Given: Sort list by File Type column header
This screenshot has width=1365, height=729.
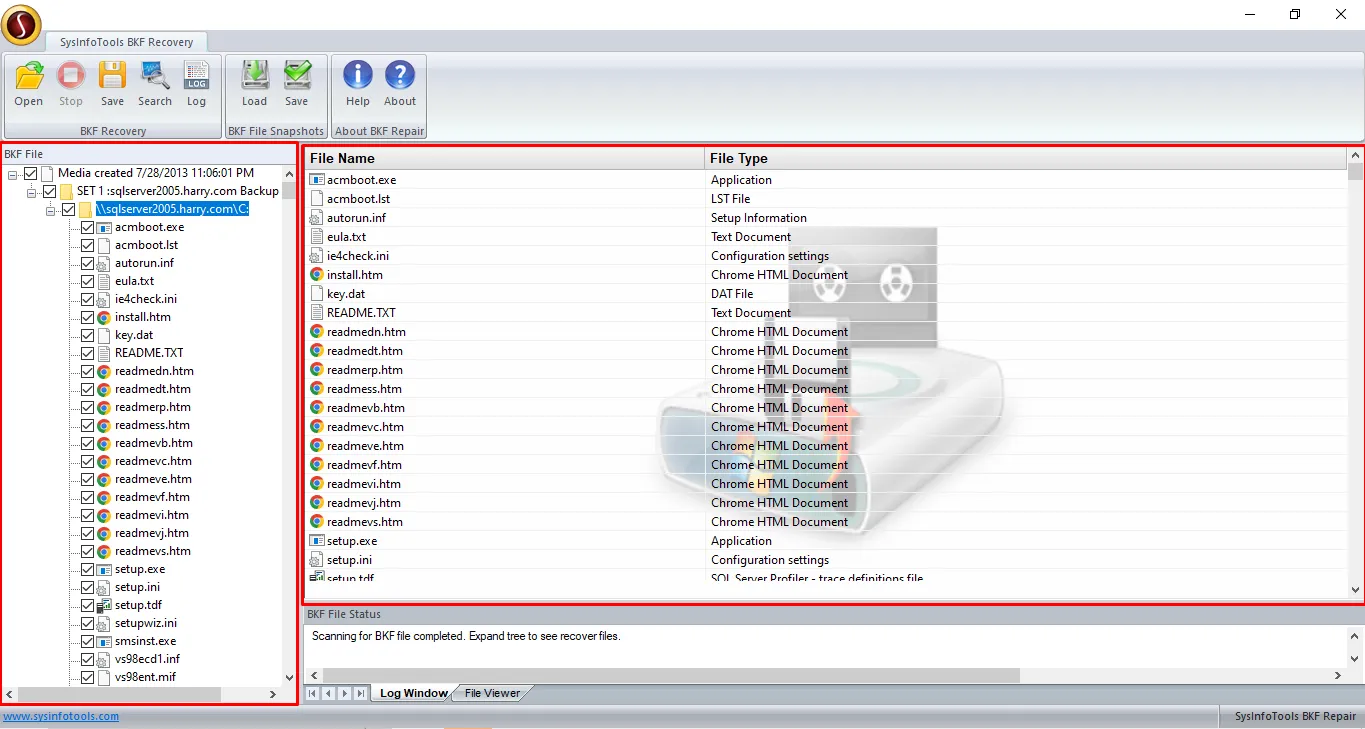Looking at the screenshot, I should [x=738, y=158].
